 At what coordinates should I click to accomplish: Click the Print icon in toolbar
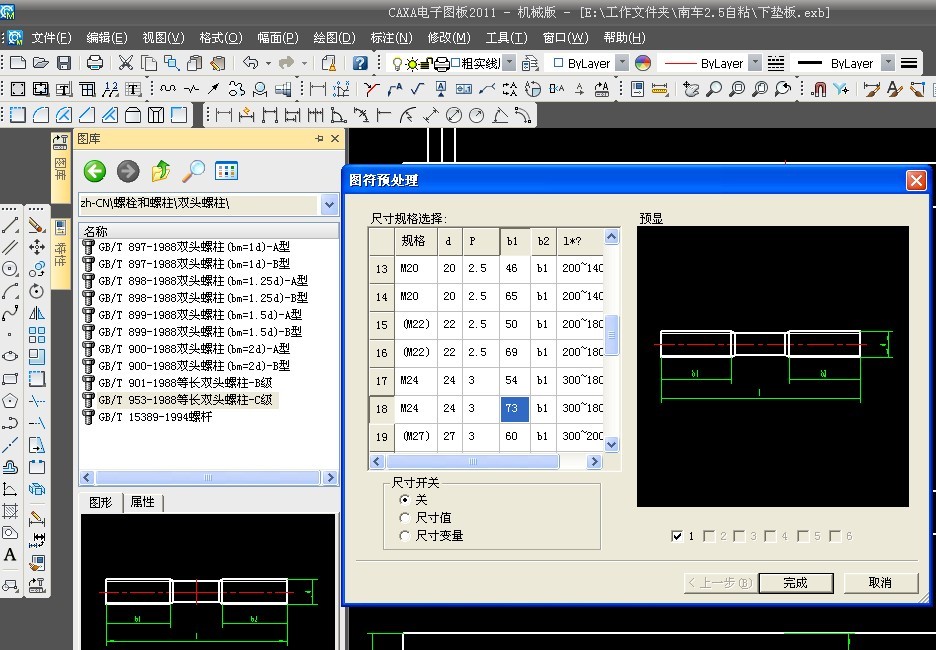coord(95,63)
